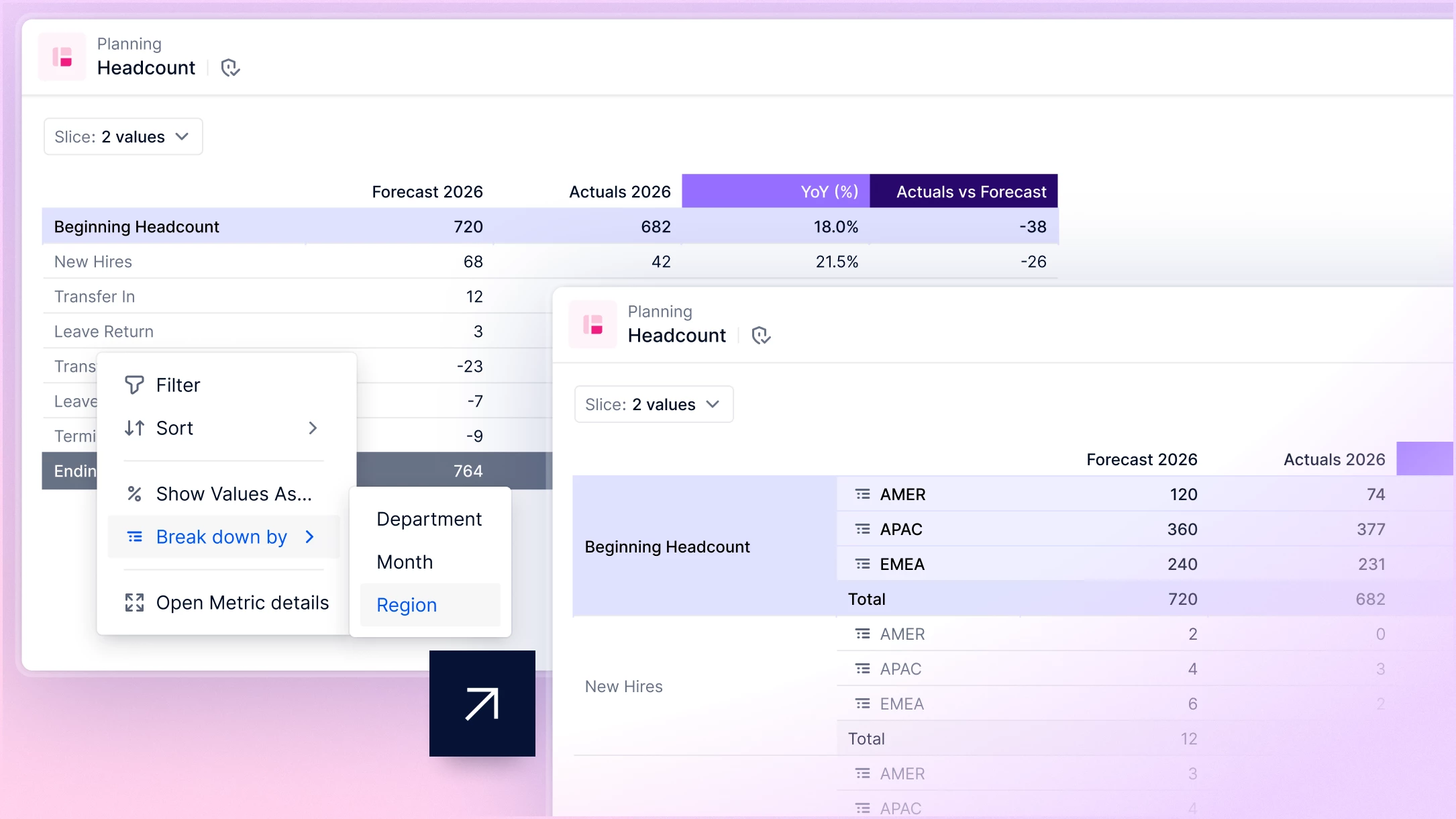
Task: Open the Slice dropdown in the lower panel
Action: (x=654, y=405)
